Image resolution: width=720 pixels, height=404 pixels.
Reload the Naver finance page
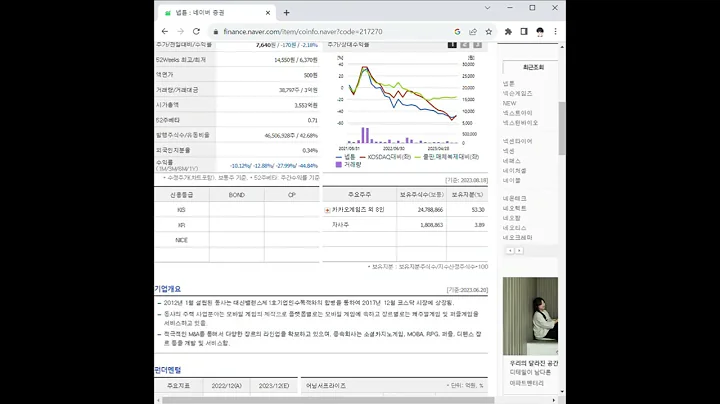(196, 31)
